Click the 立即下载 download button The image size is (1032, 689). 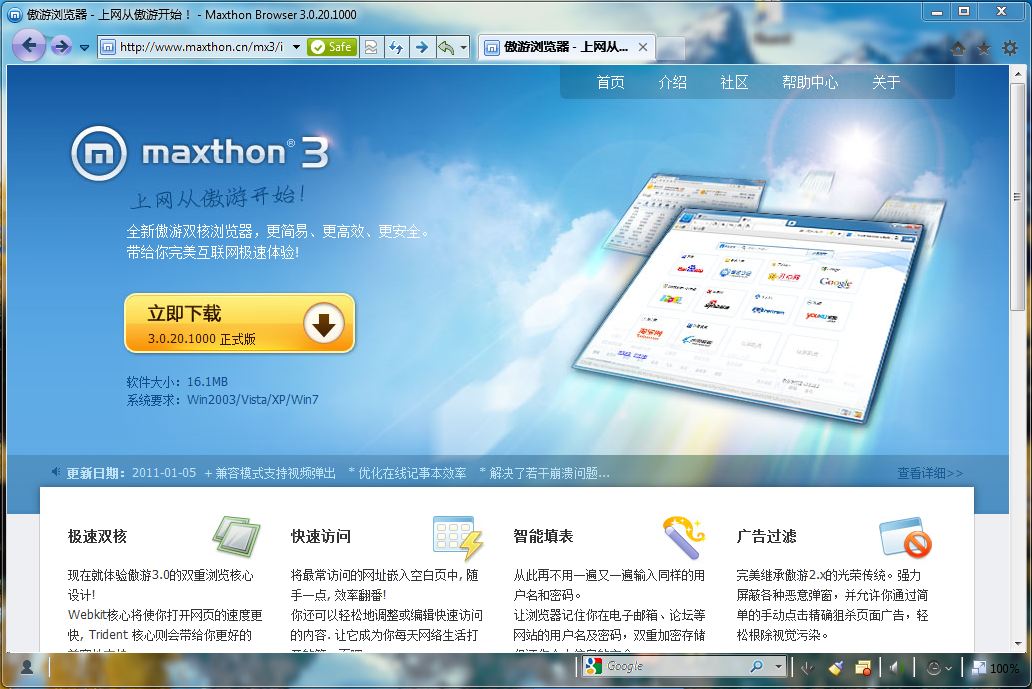[240, 323]
